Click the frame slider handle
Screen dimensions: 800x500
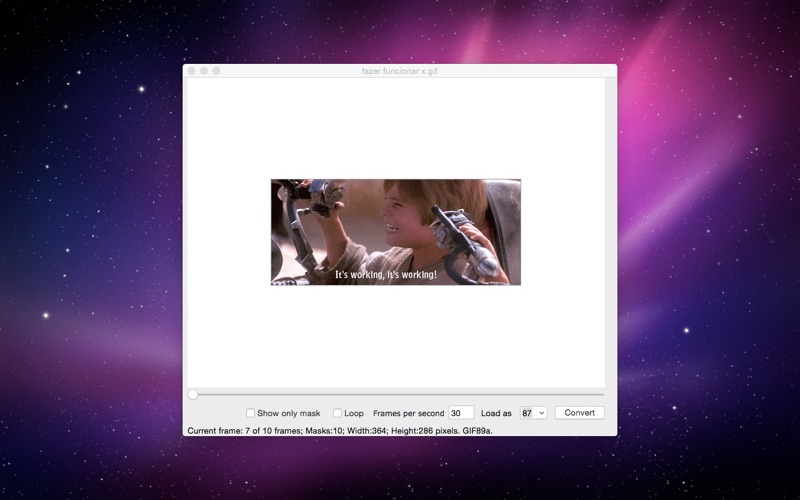click(192, 394)
